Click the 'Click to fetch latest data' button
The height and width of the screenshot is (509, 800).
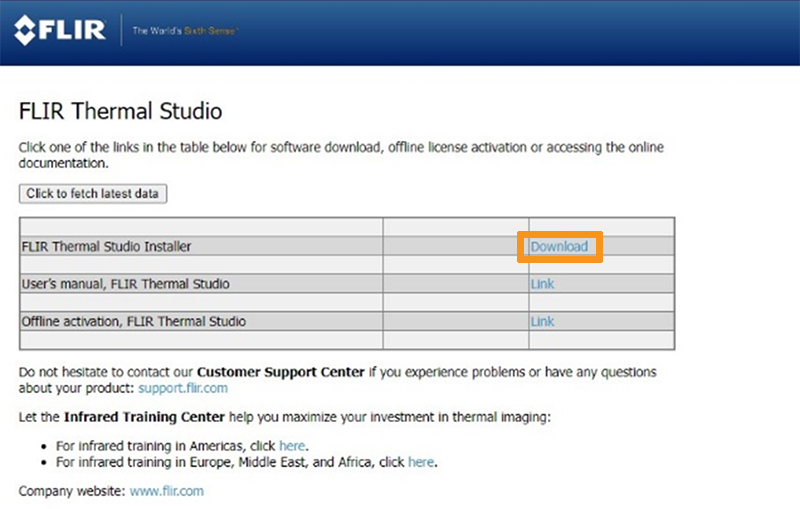93,194
